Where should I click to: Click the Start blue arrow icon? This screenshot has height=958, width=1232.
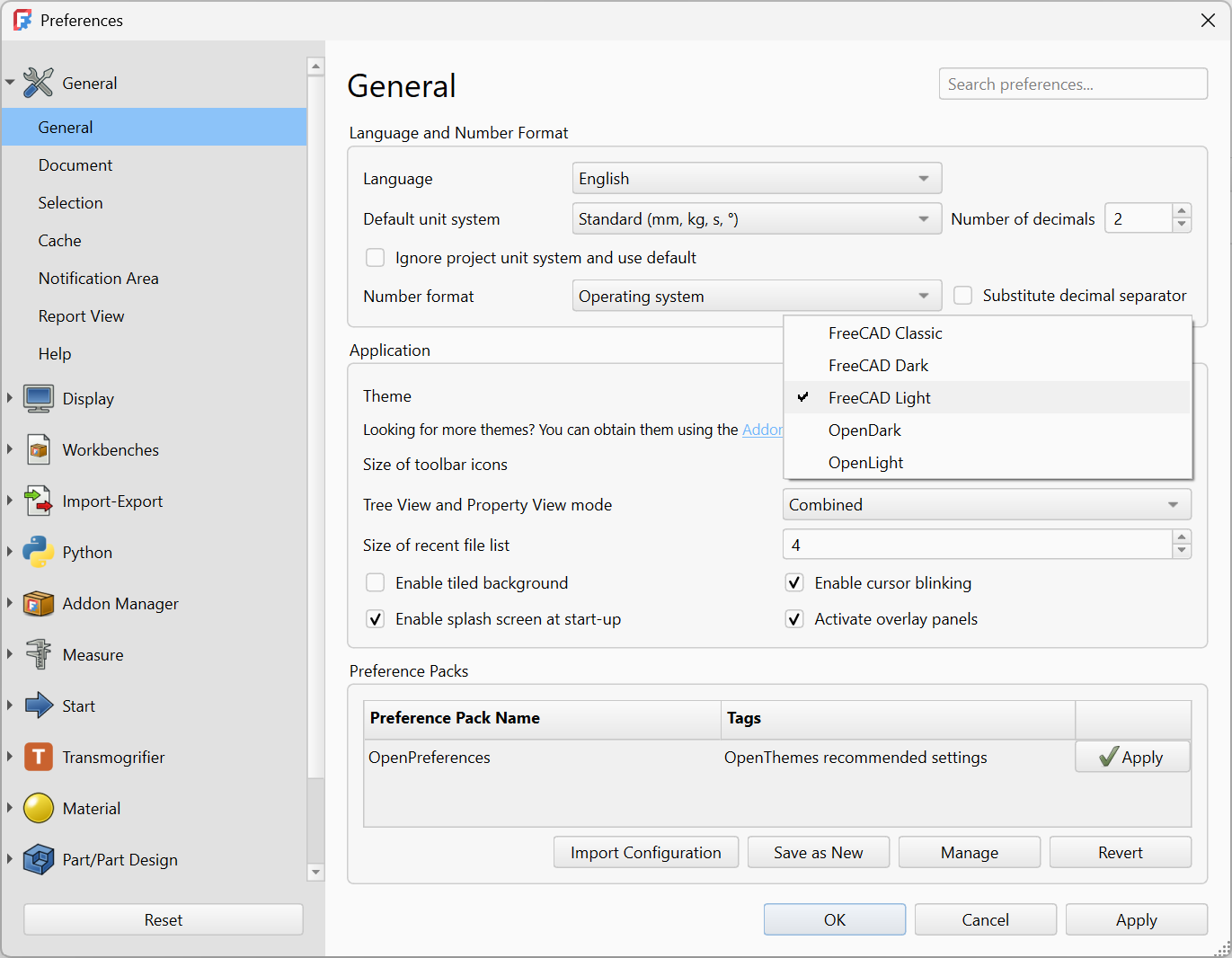point(39,706)
